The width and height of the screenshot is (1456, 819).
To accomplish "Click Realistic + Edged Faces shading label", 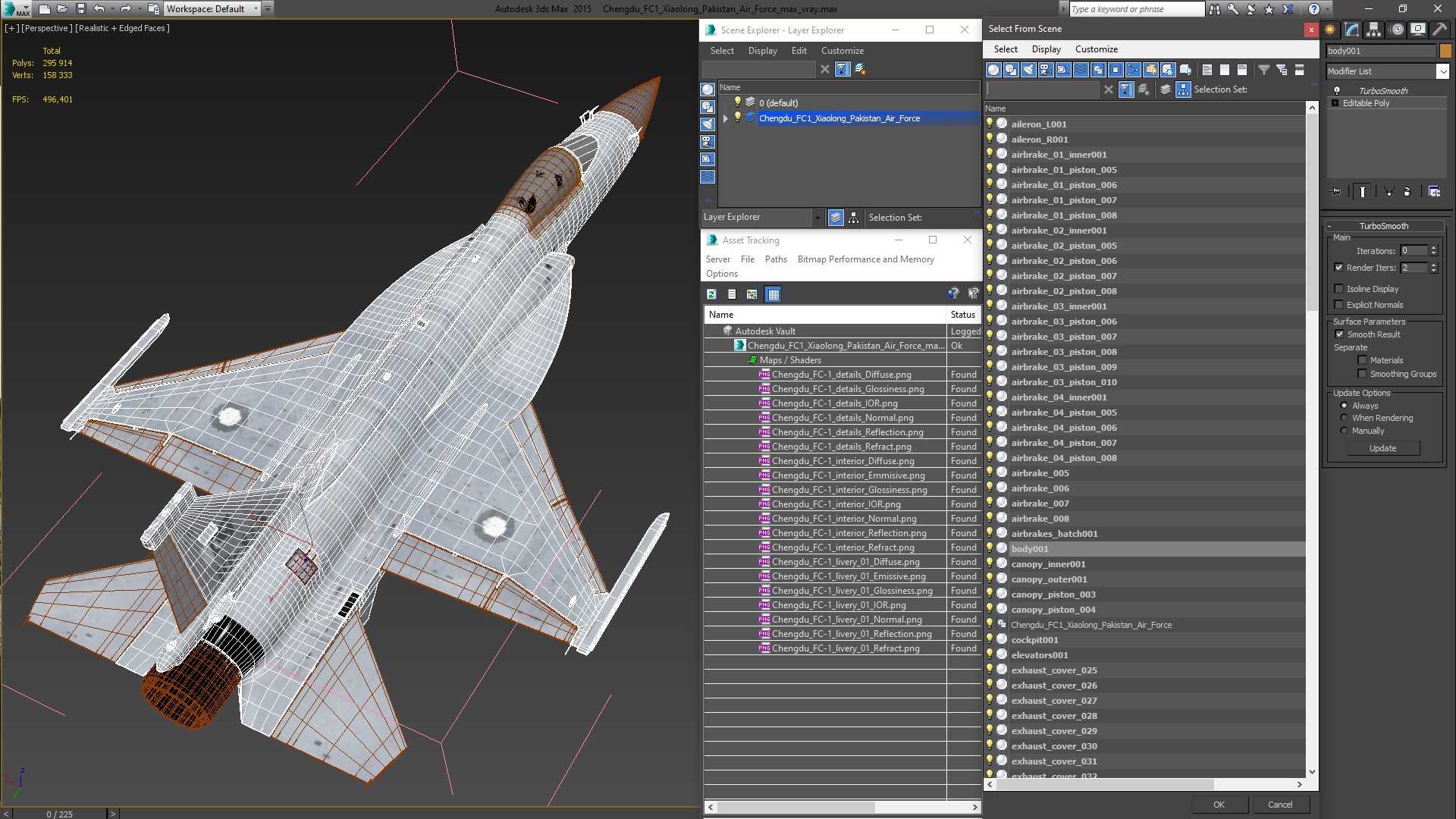I will (x=122, y=28).
